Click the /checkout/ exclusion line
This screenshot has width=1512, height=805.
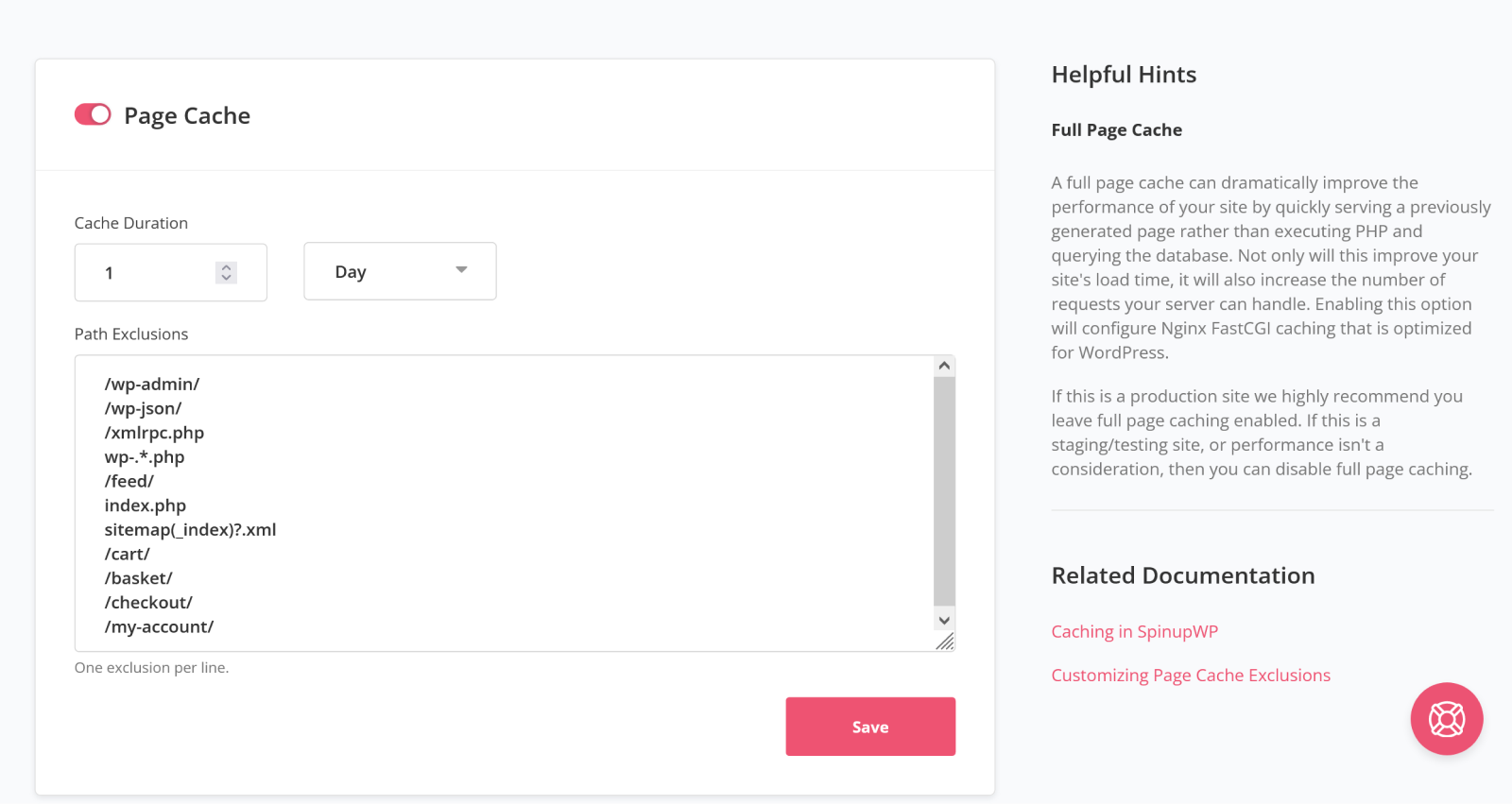(148, 602)
